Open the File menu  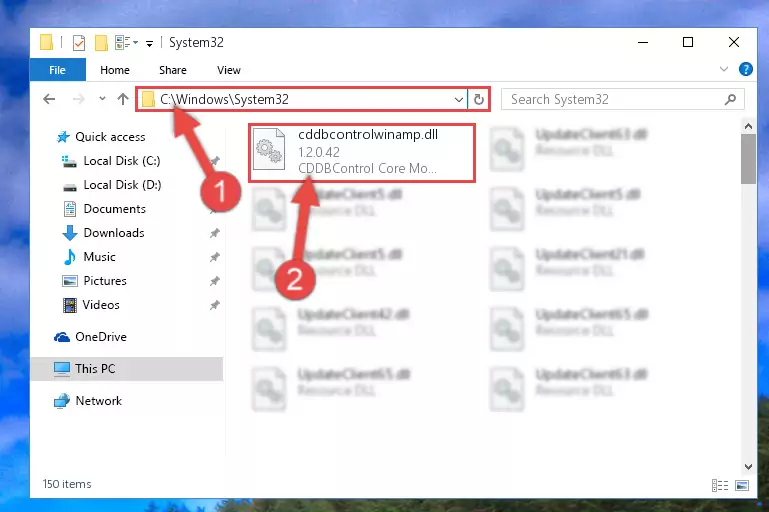point(57,70)
